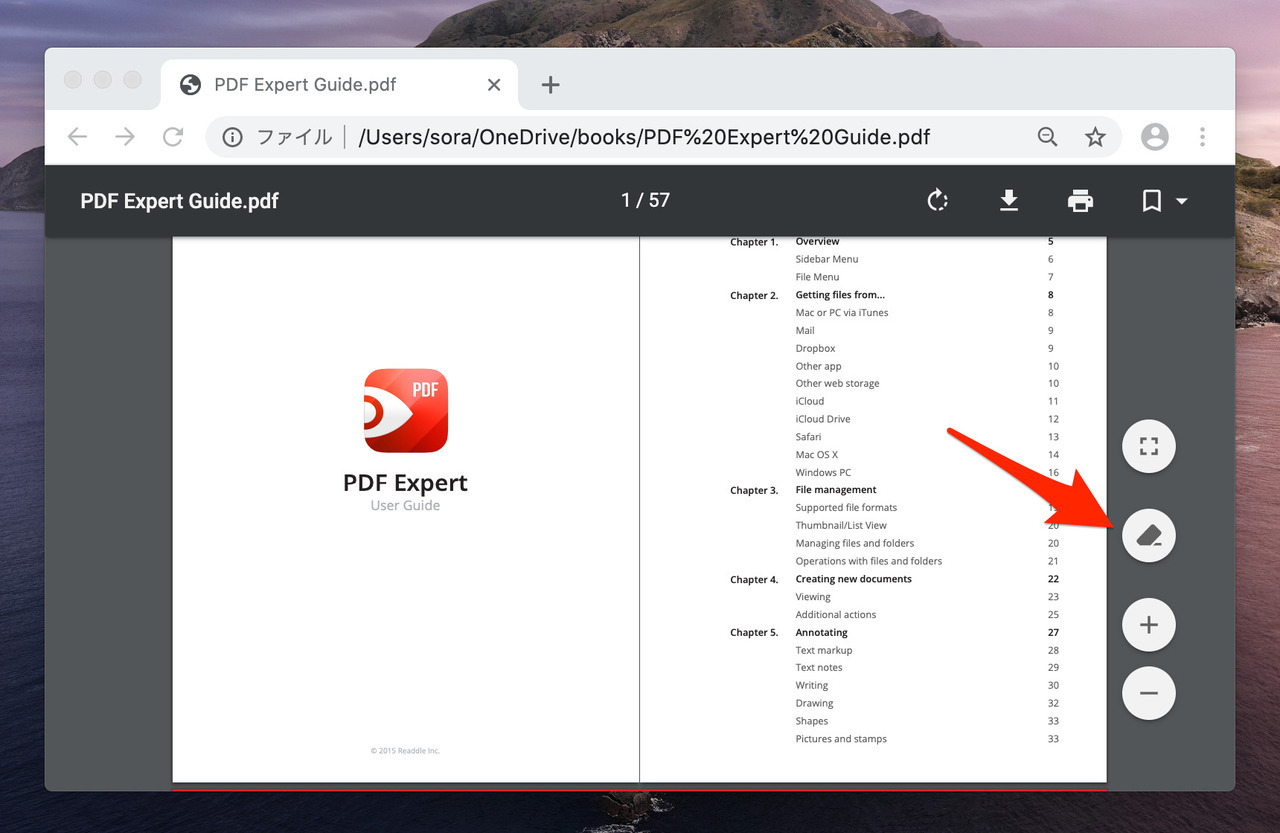
Task: Click the 'Creating new documents' heading
Action: click(x=854, y=579)
